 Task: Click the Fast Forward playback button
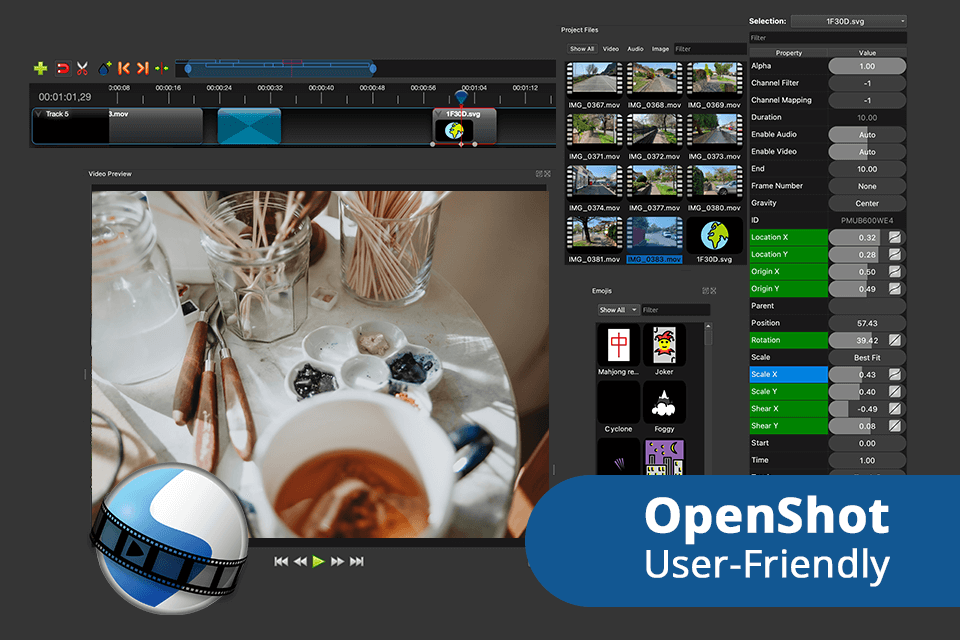(x=337, y=561)
